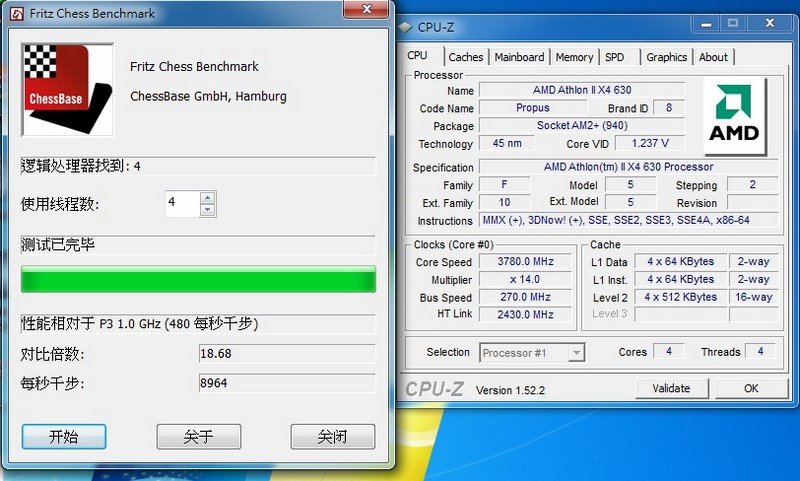Image resolution: width=800 pixels, height=481 pixels.
Task: Switch to the Graphics tab
Action: [667, 57]
